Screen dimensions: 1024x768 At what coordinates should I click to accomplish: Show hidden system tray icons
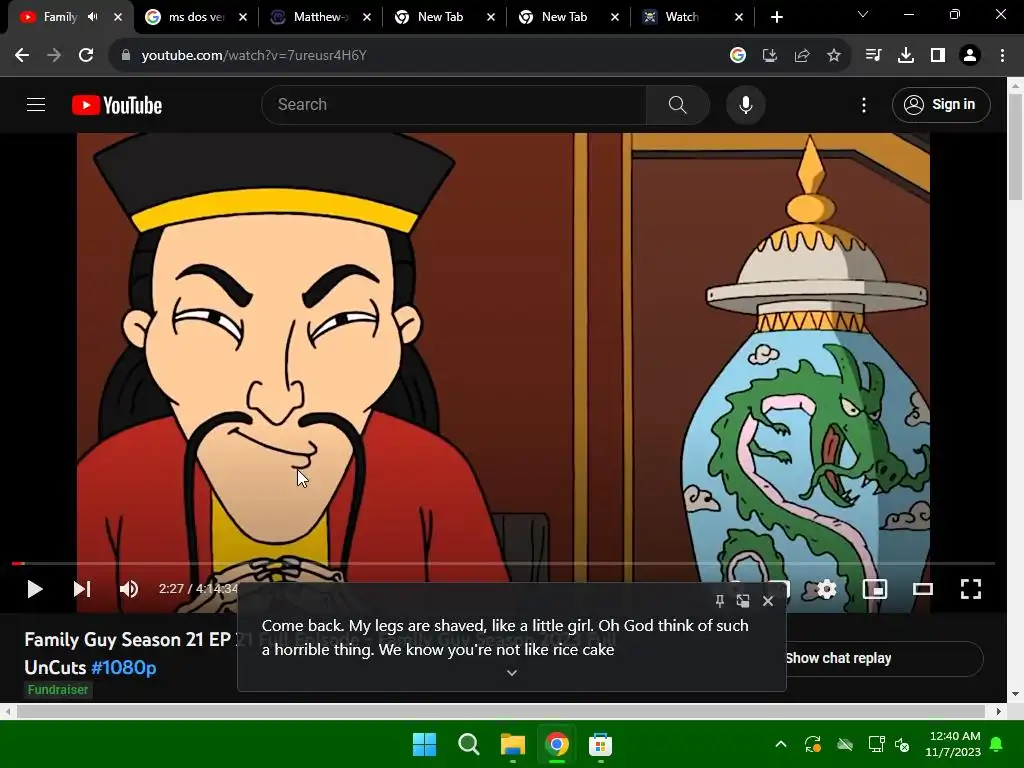click(x=781, y=744)
